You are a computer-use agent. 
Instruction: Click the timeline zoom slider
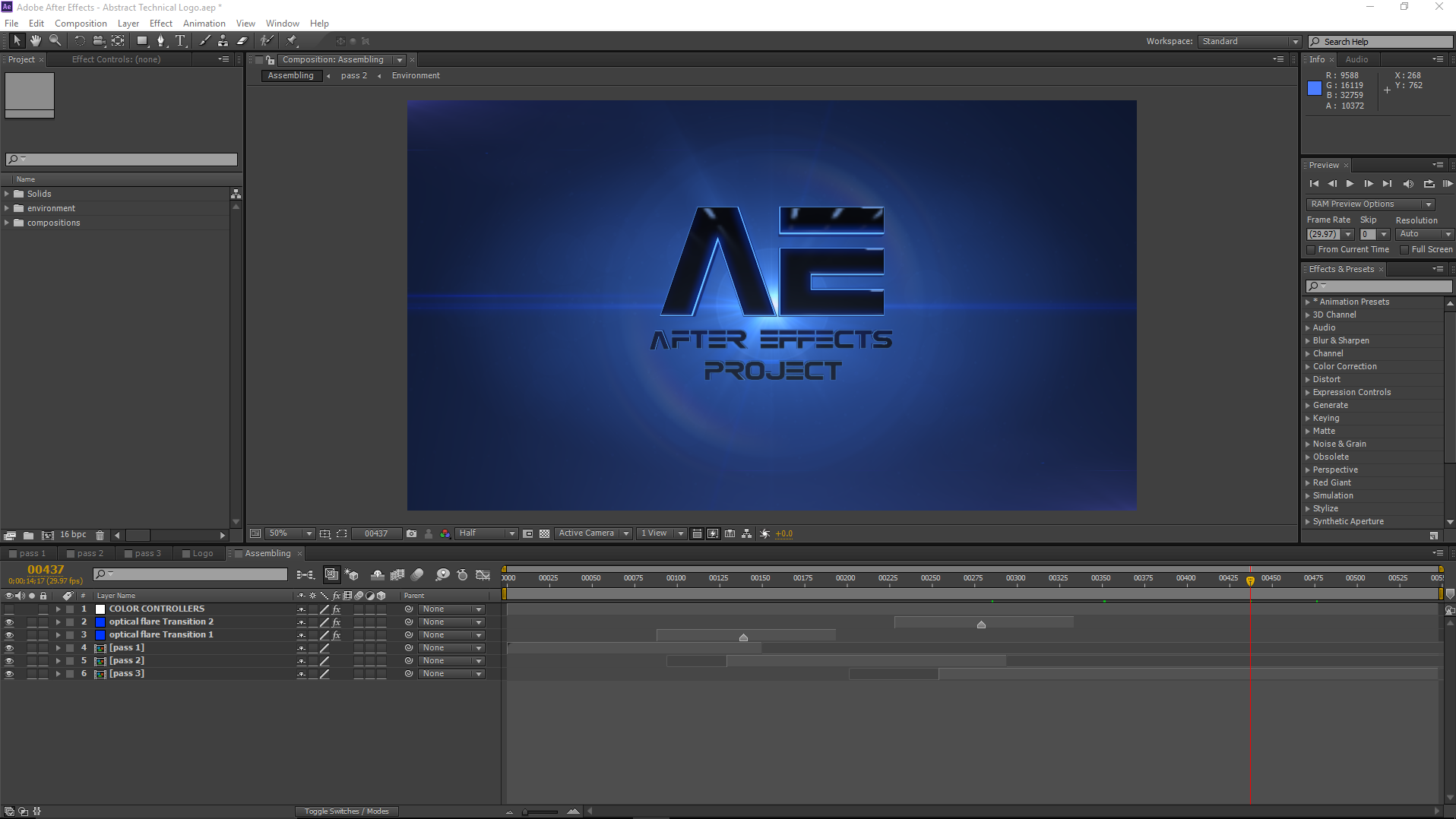click(x=541, y=811)
